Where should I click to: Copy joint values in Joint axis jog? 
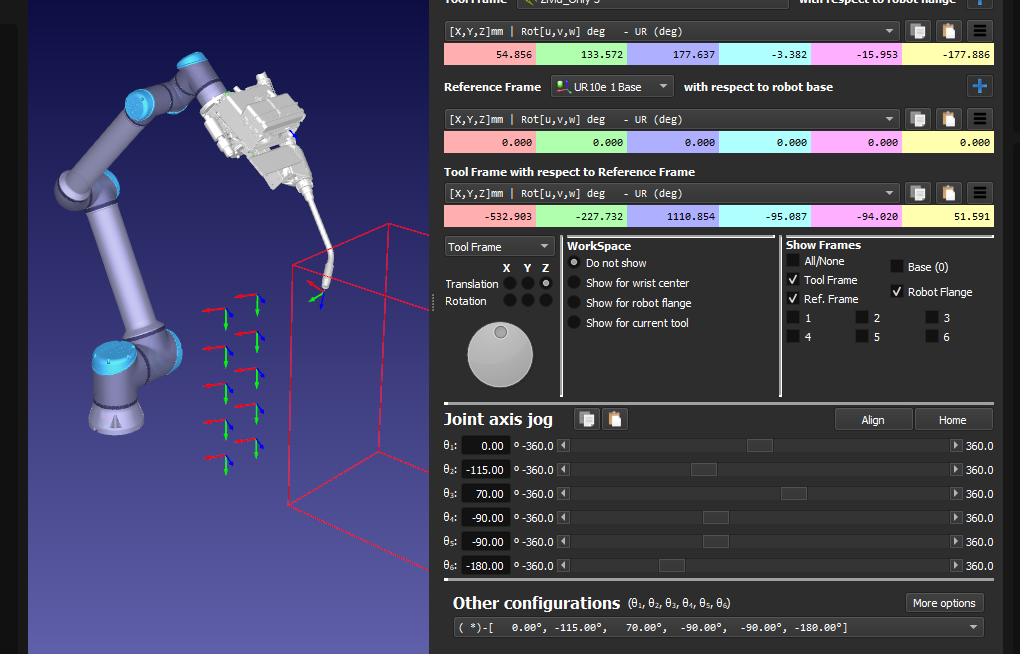pos(586,419)
